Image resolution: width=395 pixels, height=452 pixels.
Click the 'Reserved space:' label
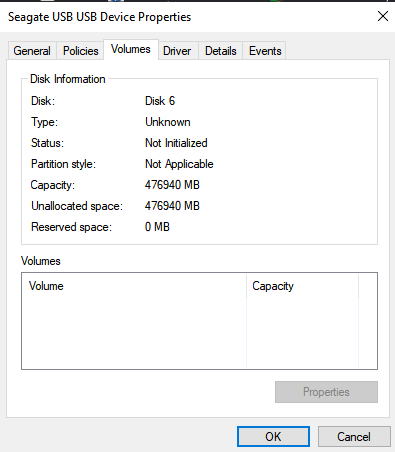(x=71, y=227)
